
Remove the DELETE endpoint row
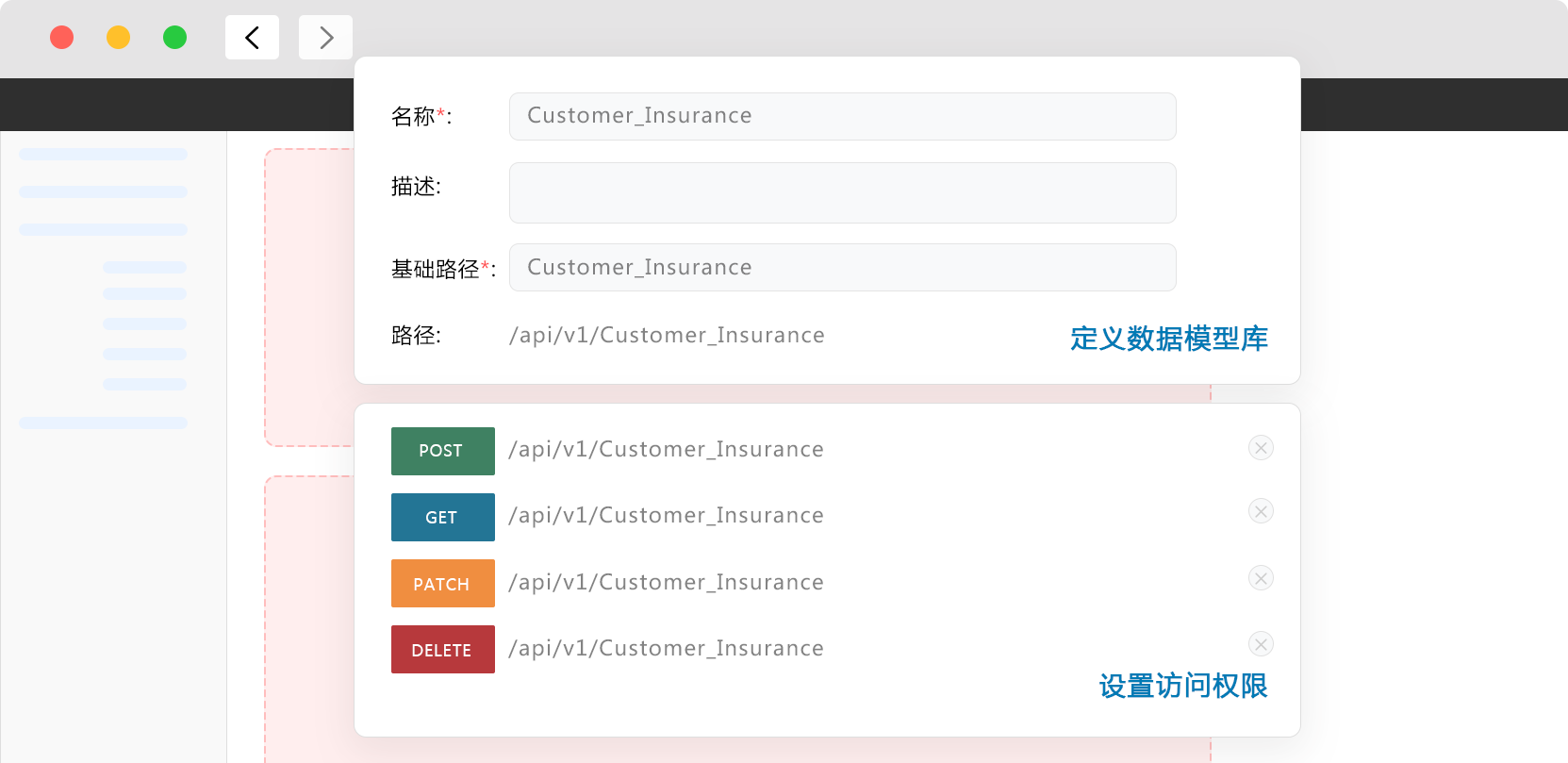(x=1261, y=644)
